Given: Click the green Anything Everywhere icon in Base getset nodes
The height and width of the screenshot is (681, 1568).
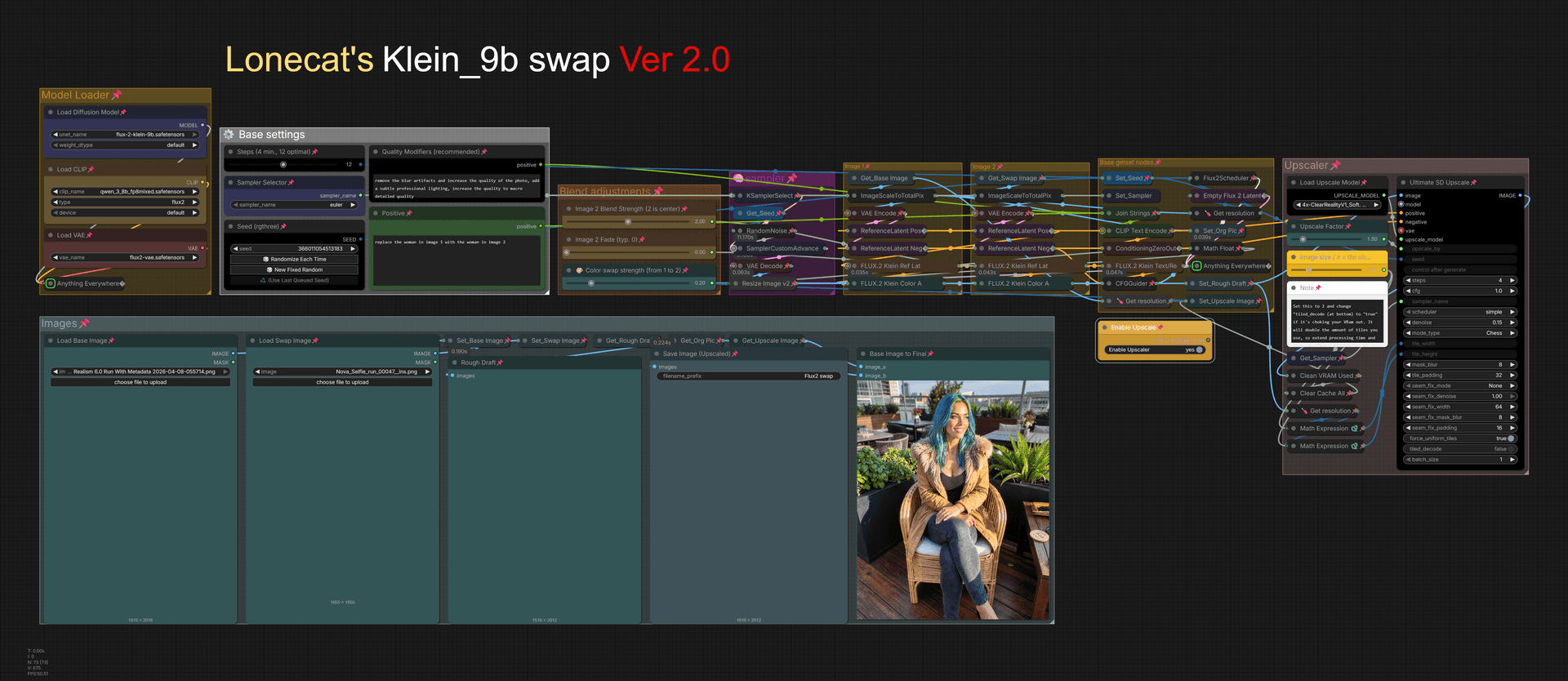Looking at the screenshot, I should coord(1196,266).
